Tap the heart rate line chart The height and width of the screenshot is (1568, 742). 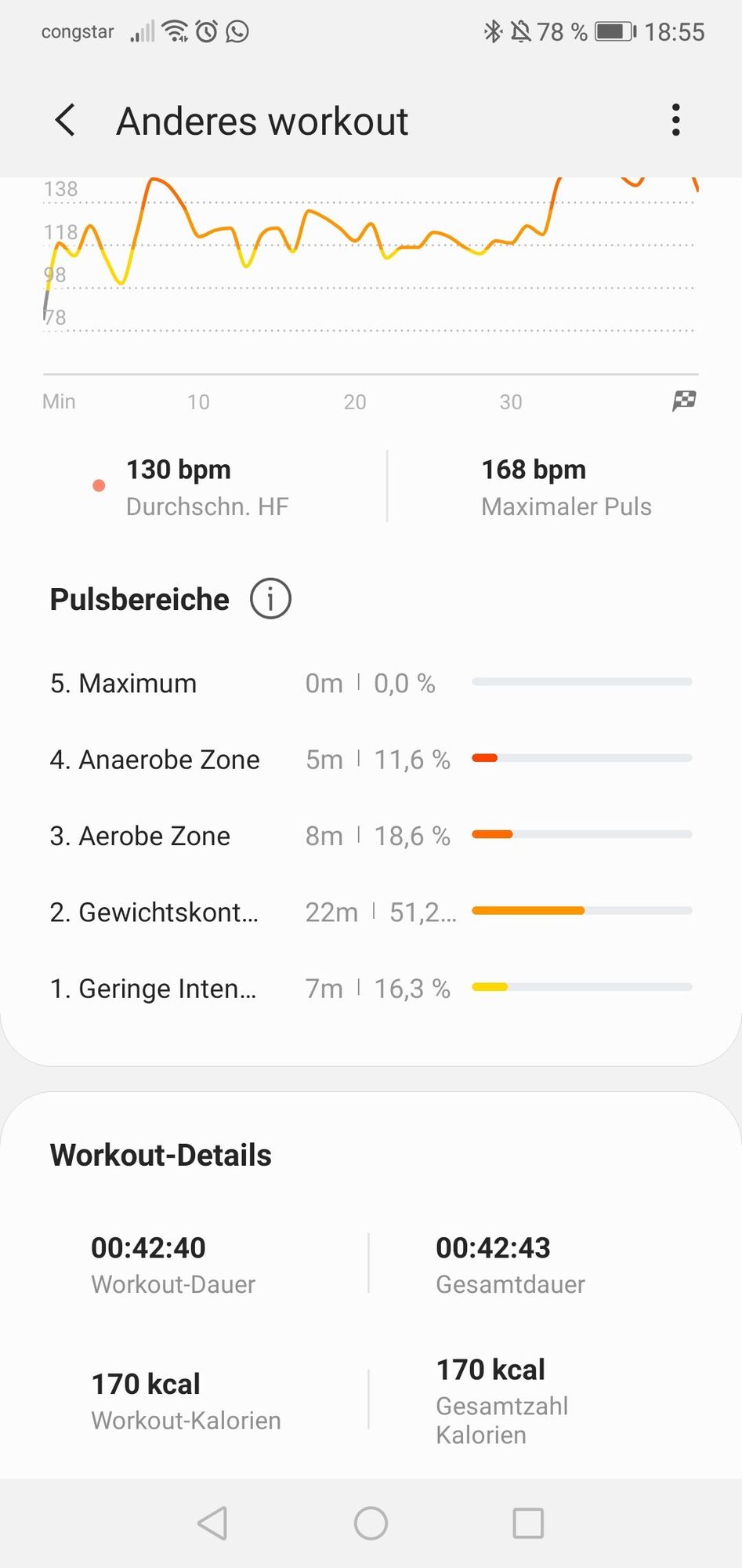(370, 259)
